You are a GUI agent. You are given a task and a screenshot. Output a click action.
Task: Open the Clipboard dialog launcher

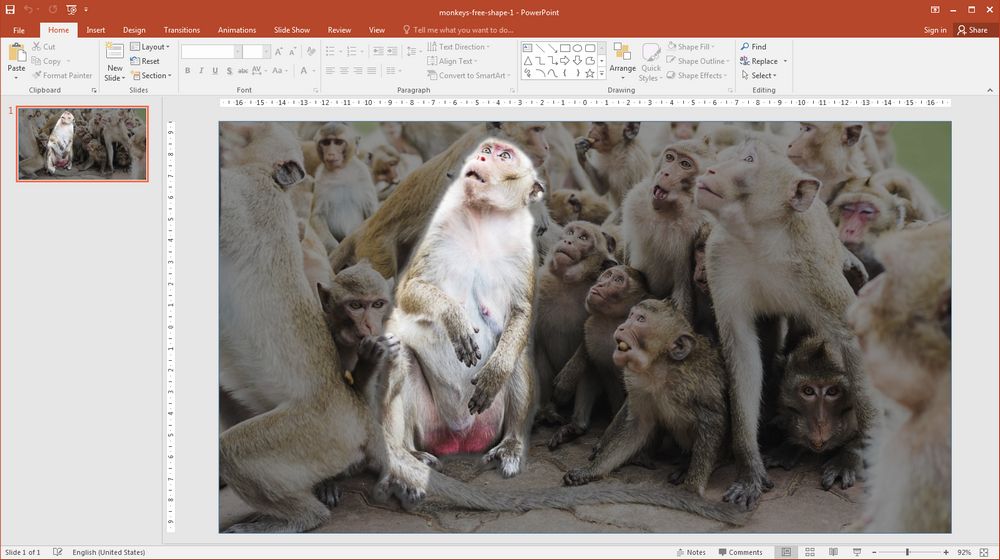click(94, 91)
